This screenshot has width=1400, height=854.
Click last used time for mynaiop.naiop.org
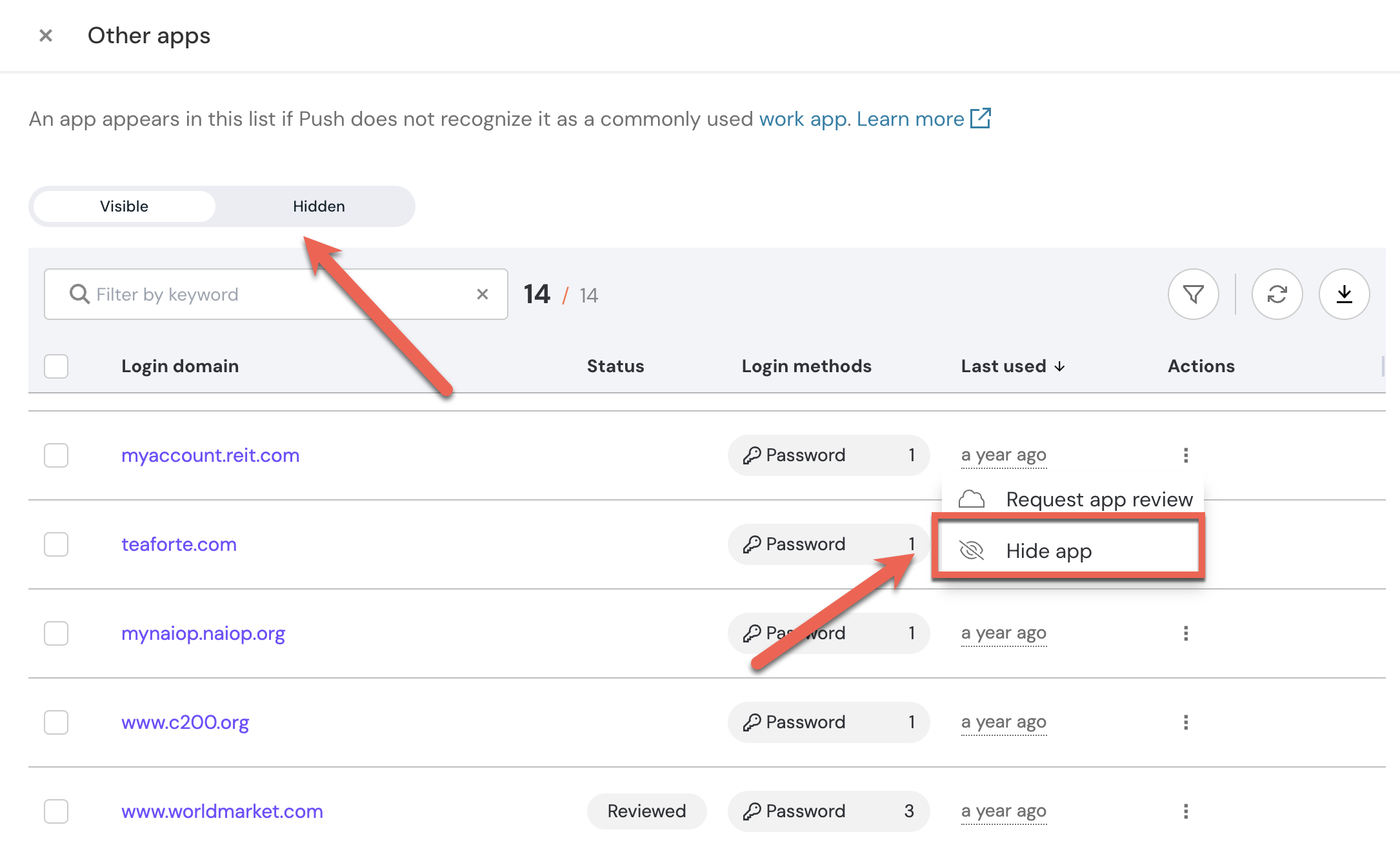pos(1003,633)
